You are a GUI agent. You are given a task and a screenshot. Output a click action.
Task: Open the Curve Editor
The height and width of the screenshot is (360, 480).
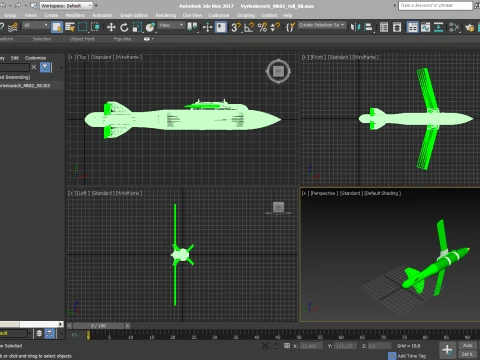425,27
